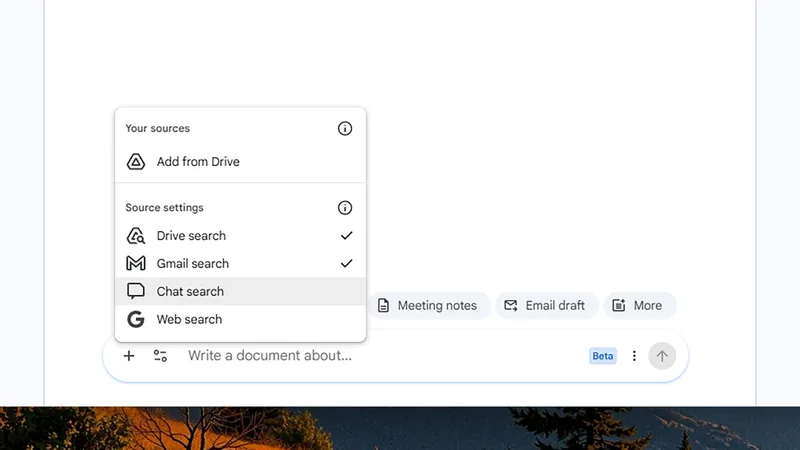800x450 pixels.
Task: Disable Drive search checkmark
Action: tap(346, 236)
